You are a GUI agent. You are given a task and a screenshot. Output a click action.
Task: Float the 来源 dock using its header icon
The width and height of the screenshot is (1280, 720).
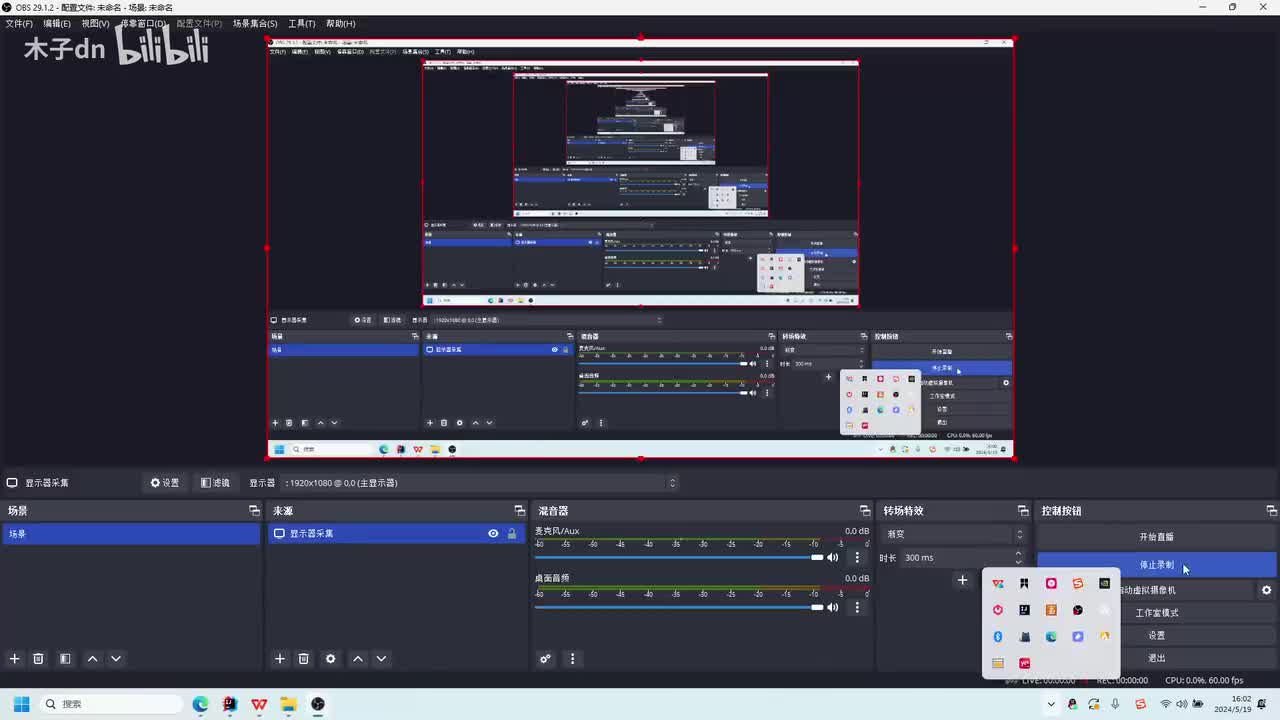tap(519, 511)
